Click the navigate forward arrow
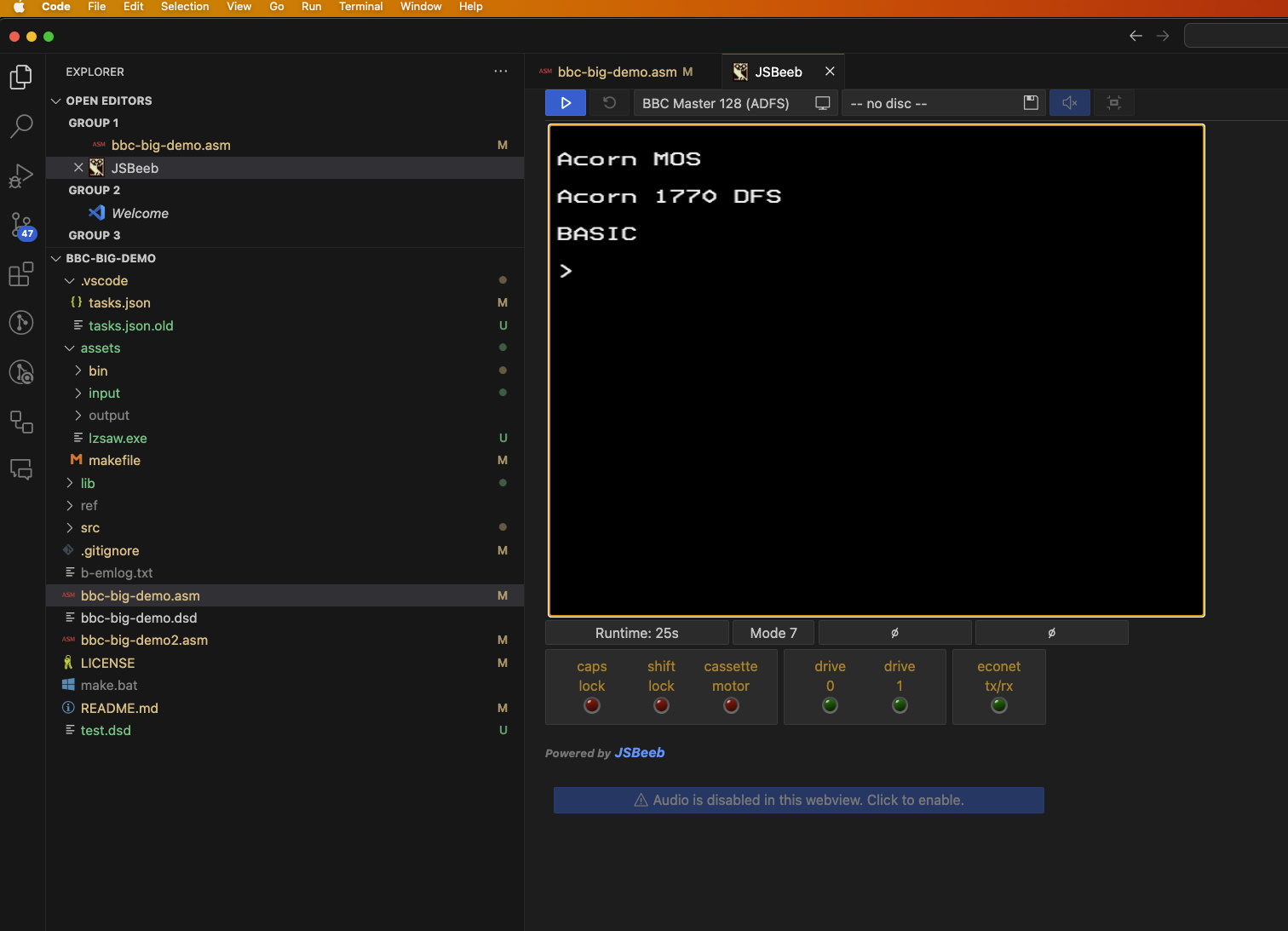This screenshot has width=1288, height=931. (1163, 36)
